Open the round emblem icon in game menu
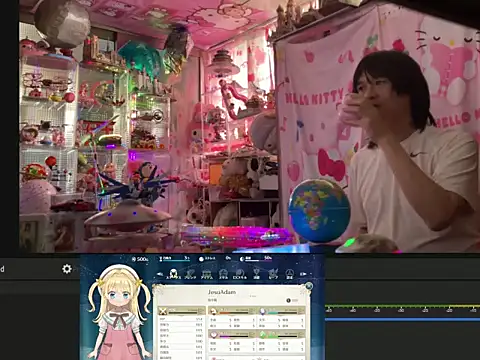This screenshot has width=480, height=360. [240, 274]
